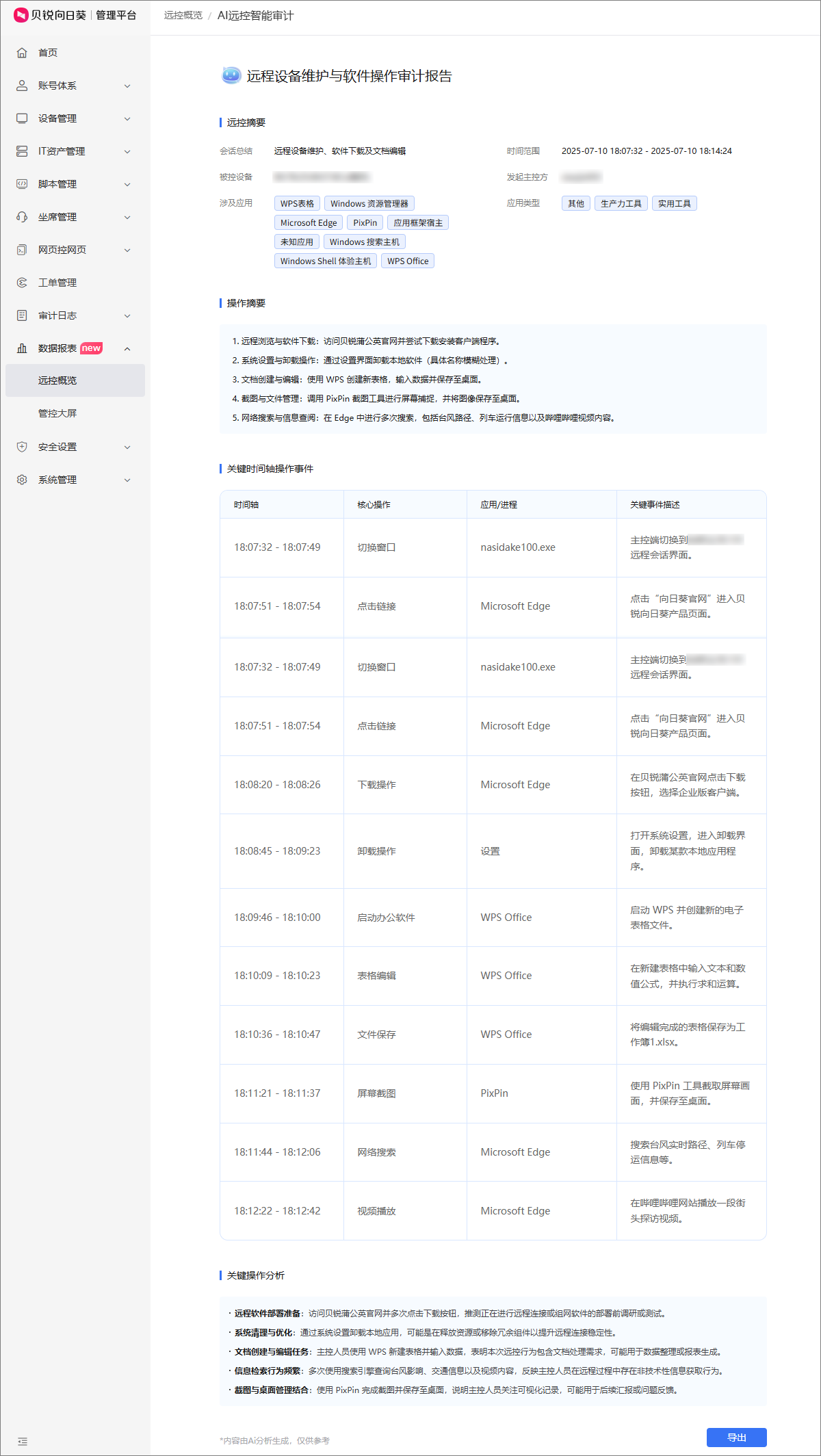Click the 设备管理 monitor icon
Screen dimensions: 821x1456
[x=22, y=118]
